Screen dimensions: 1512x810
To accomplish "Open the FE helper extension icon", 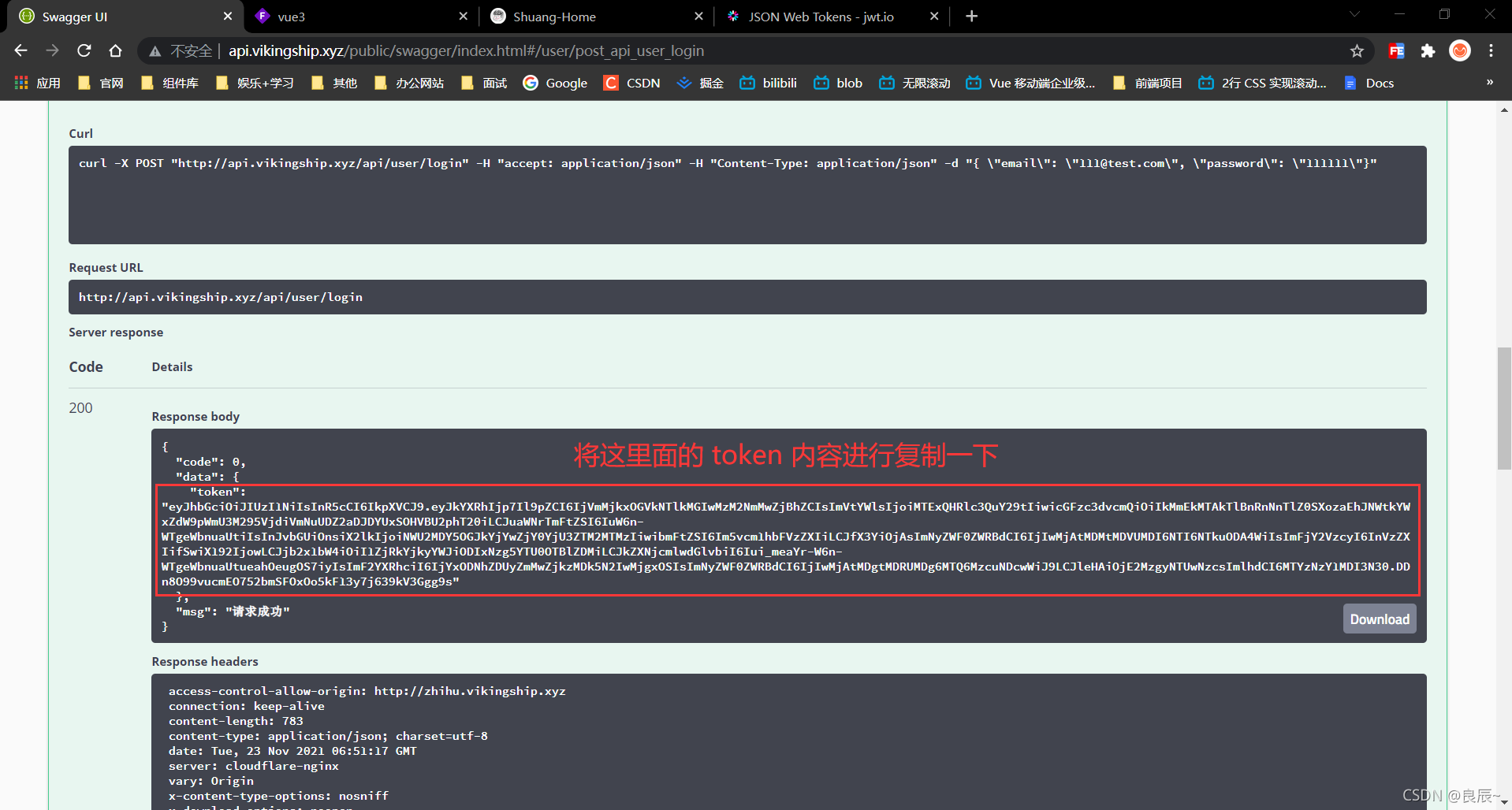I will point(1397,51).
